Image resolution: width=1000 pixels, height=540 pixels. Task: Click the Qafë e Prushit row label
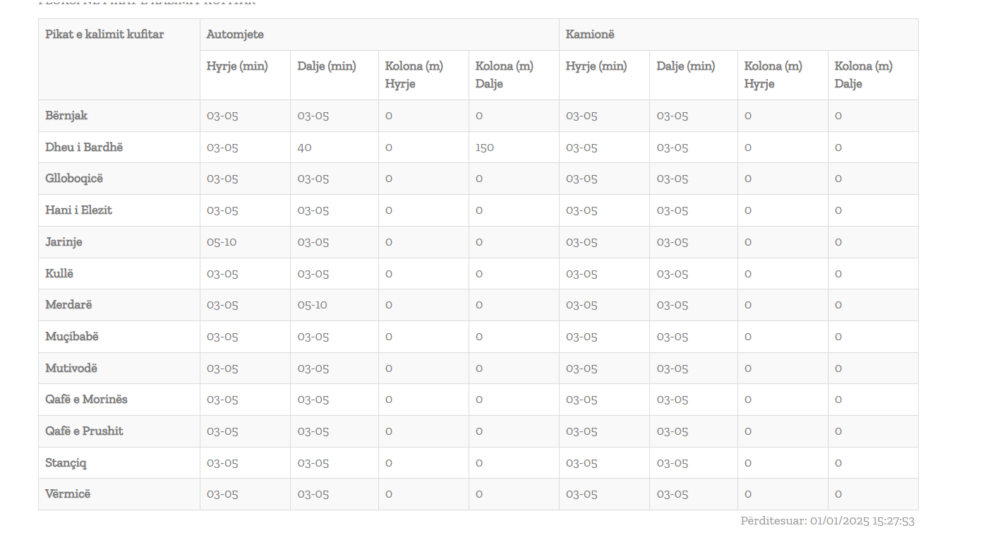coord(85,431)
